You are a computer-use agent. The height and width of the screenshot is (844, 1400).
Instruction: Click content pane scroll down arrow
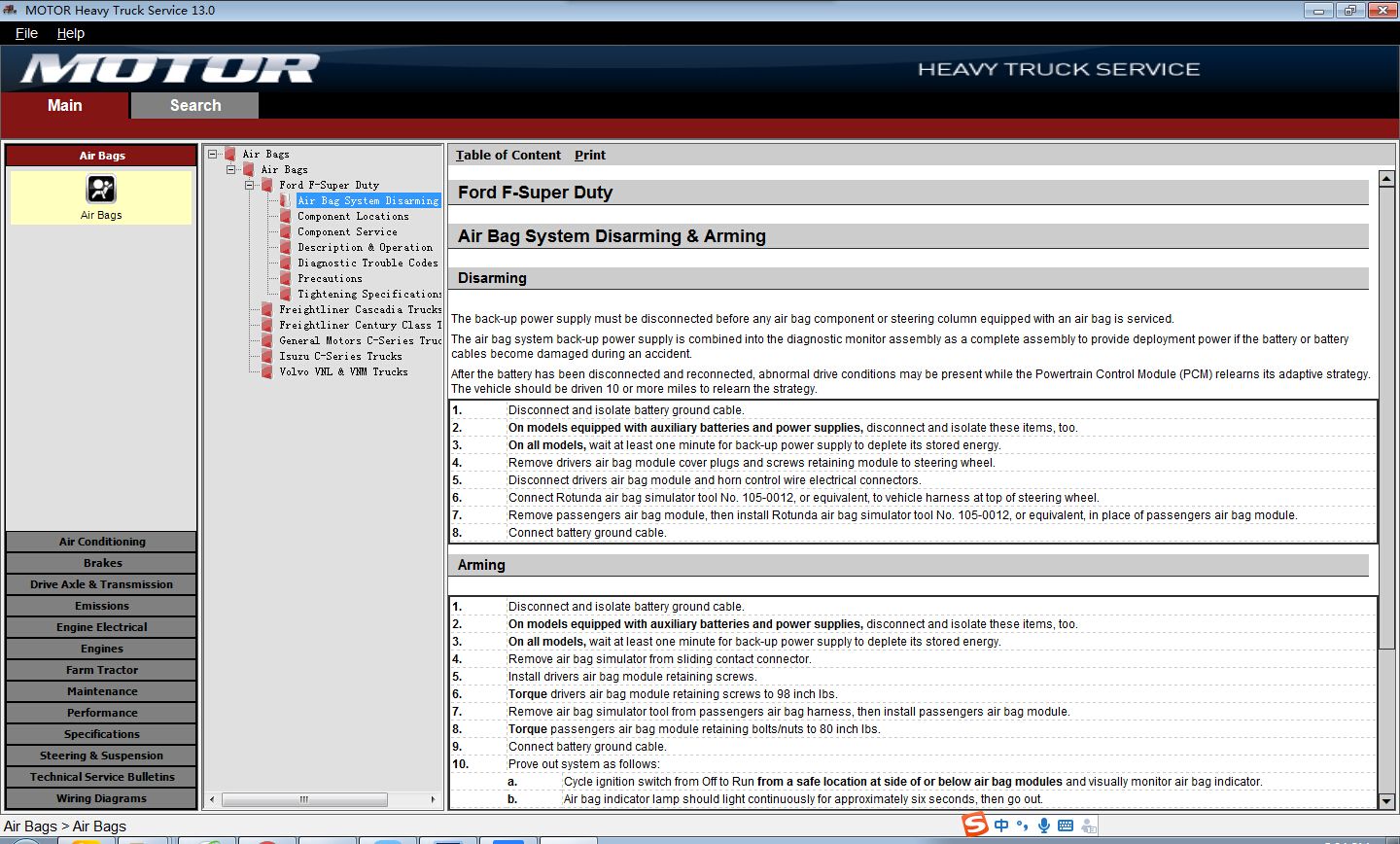coord(1386,801)
